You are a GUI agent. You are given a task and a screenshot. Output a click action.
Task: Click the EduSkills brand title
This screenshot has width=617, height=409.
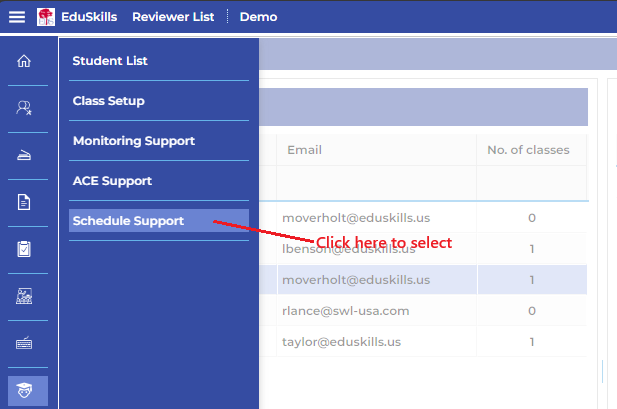click(x=89, y=17)
